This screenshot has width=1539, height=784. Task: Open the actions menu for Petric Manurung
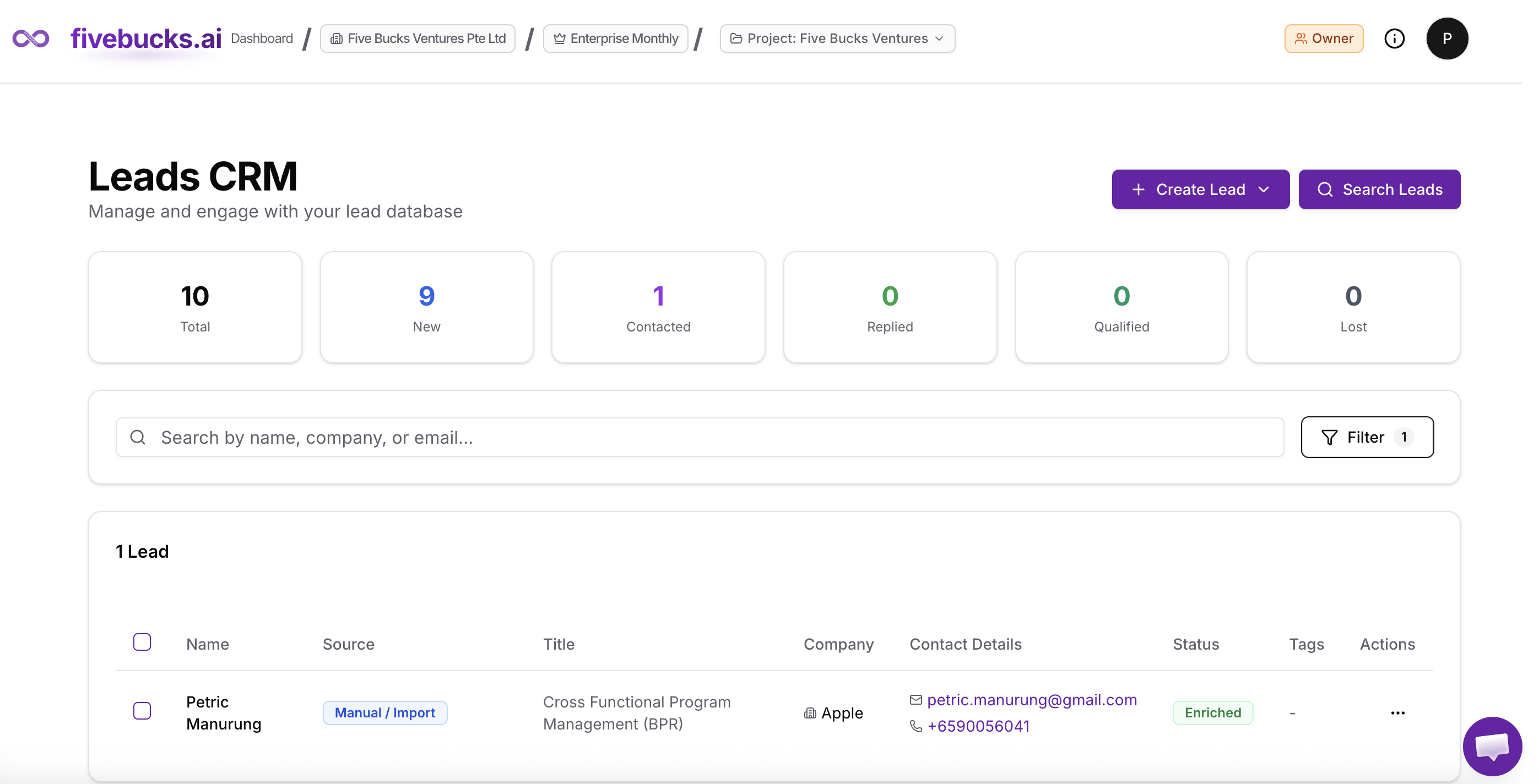point(1397,712)
